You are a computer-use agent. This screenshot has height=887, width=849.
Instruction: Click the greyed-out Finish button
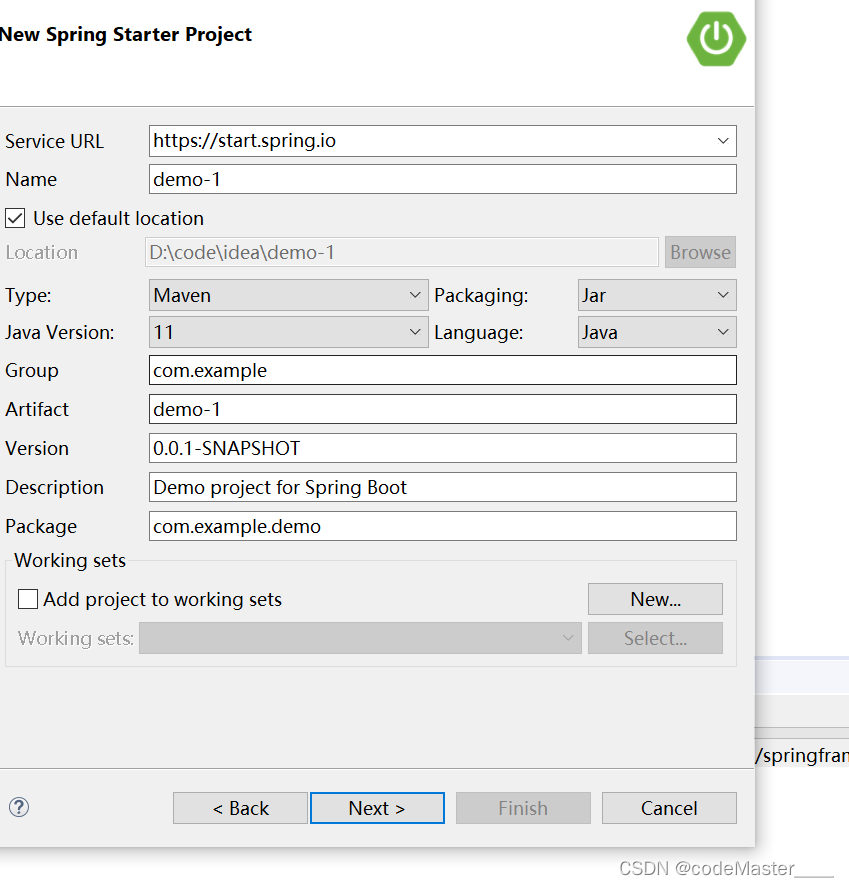523,808
